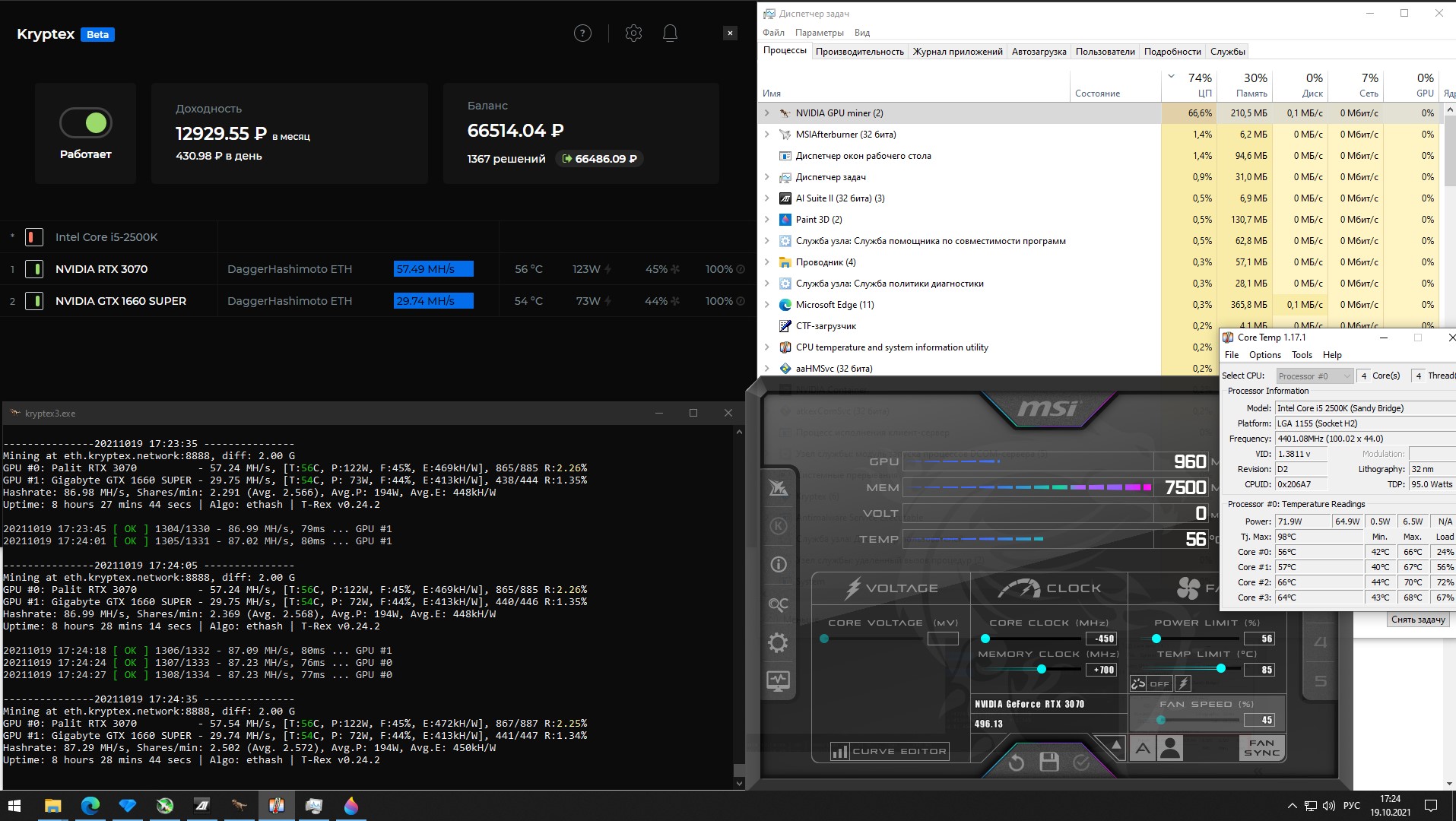The width and height of the screenshot is (1456, 821).
Task: Sort processes by Память column
Action: (1245, 85)
